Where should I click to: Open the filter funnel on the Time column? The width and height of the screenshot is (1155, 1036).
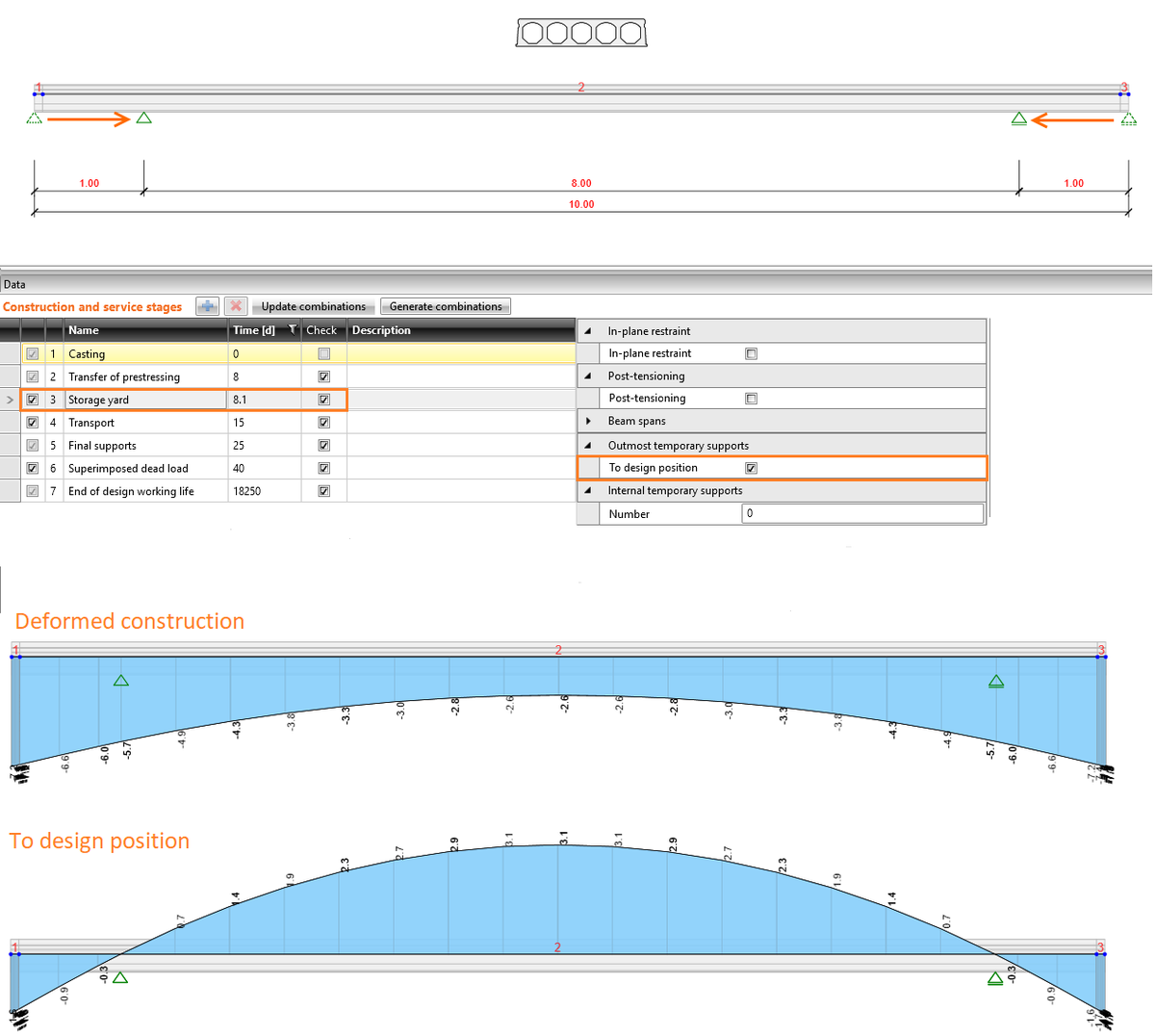(x=293, y=330)
